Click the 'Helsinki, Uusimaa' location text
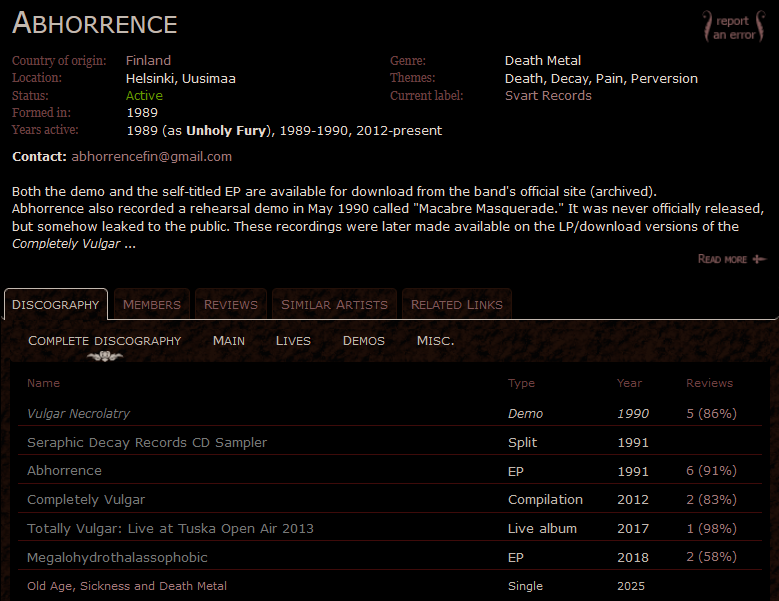 180,78
